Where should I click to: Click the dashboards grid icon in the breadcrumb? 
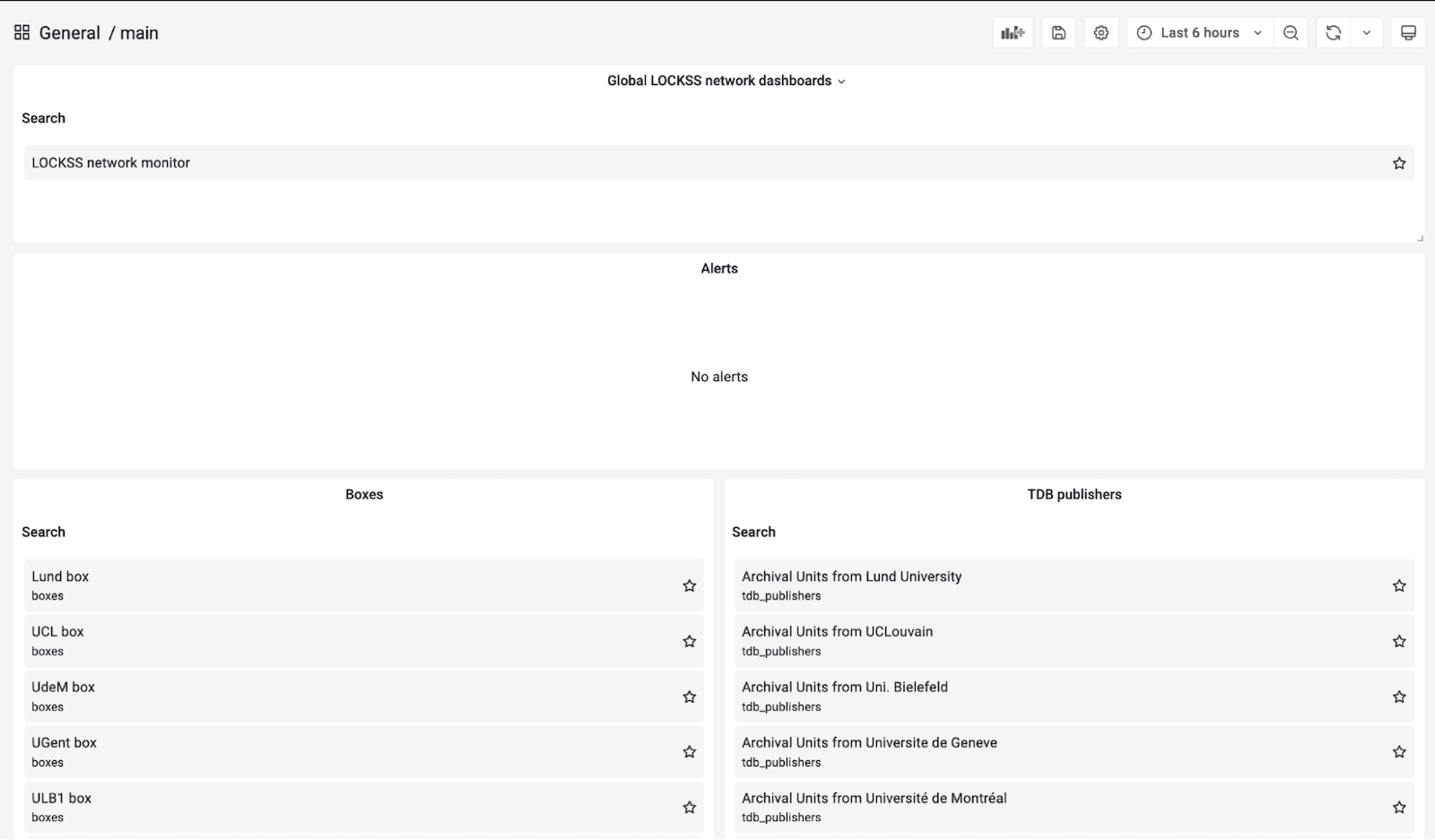coord(22,31)
